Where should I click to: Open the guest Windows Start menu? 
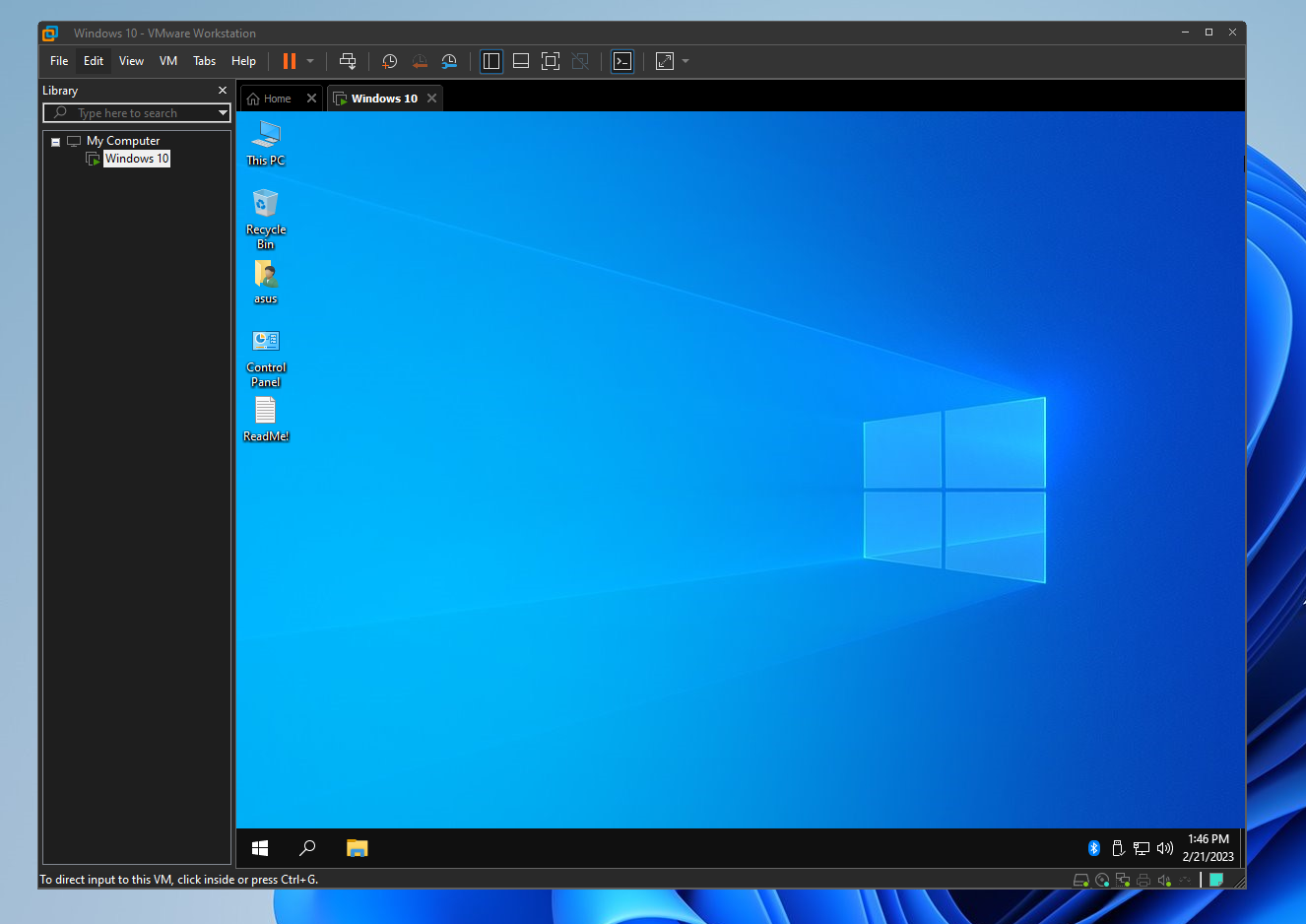coord(260,848)
